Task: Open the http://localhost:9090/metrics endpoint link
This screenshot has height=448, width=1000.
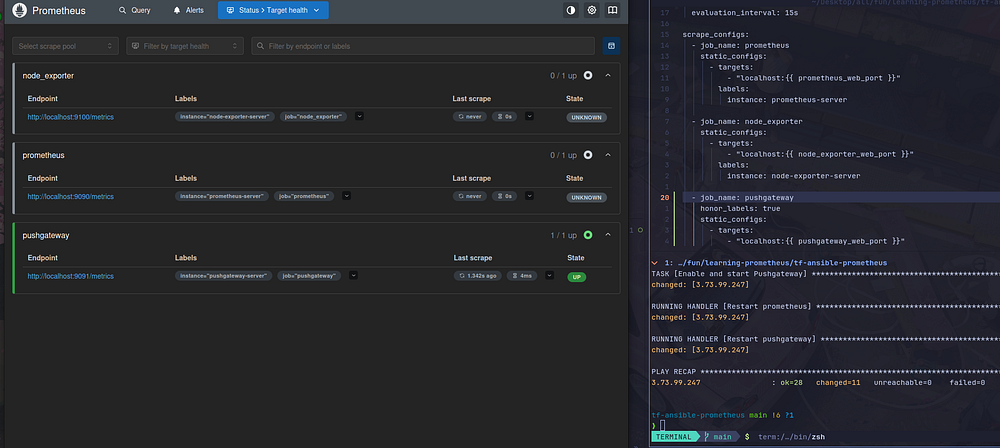Action: click(70, 197)
